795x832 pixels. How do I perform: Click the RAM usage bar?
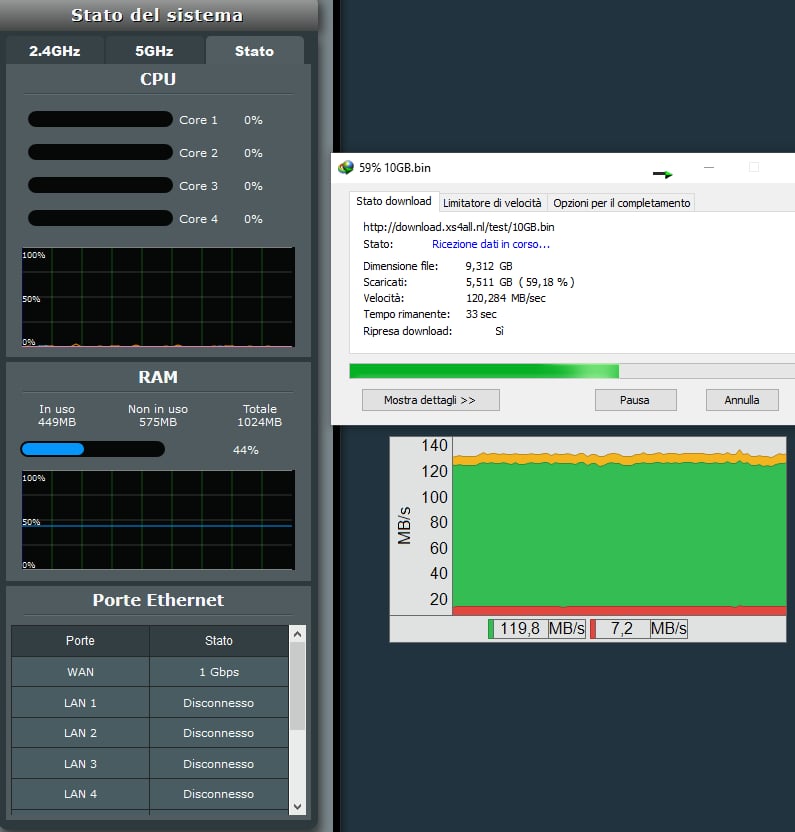click(92, 450)
